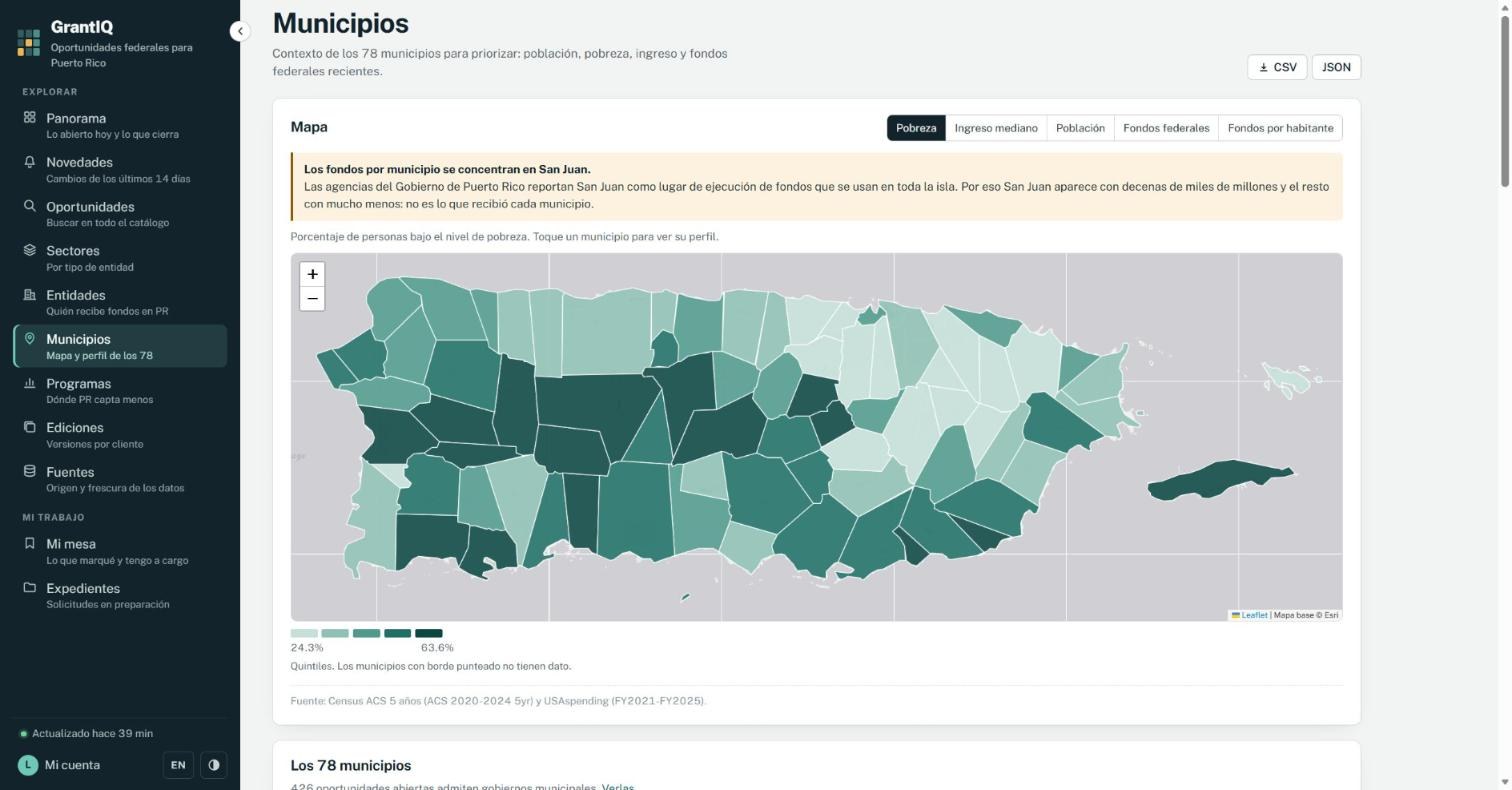Toggle dark/light theme contrast button

pyautogui.click(x=214, y=765)
